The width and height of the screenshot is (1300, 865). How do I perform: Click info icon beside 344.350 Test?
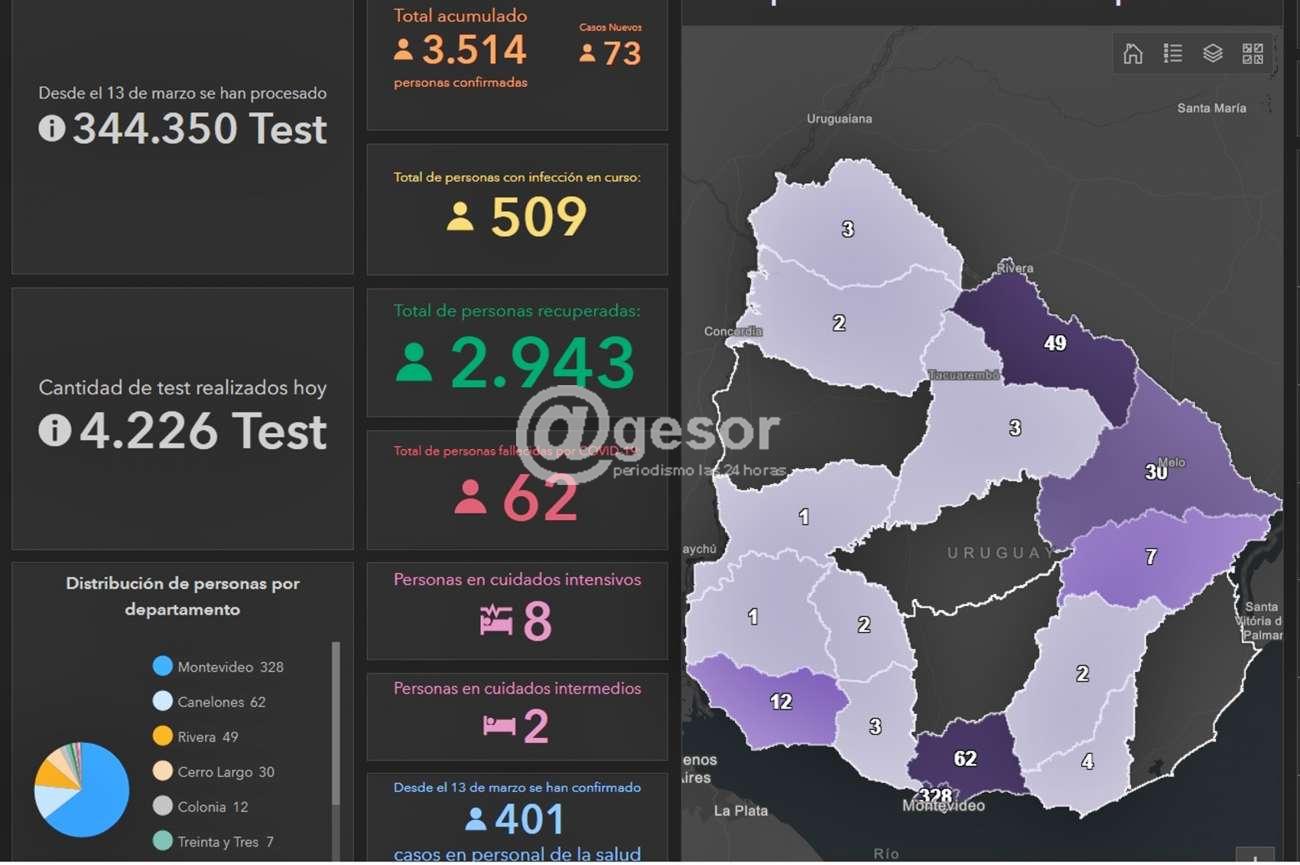point(52,129)
